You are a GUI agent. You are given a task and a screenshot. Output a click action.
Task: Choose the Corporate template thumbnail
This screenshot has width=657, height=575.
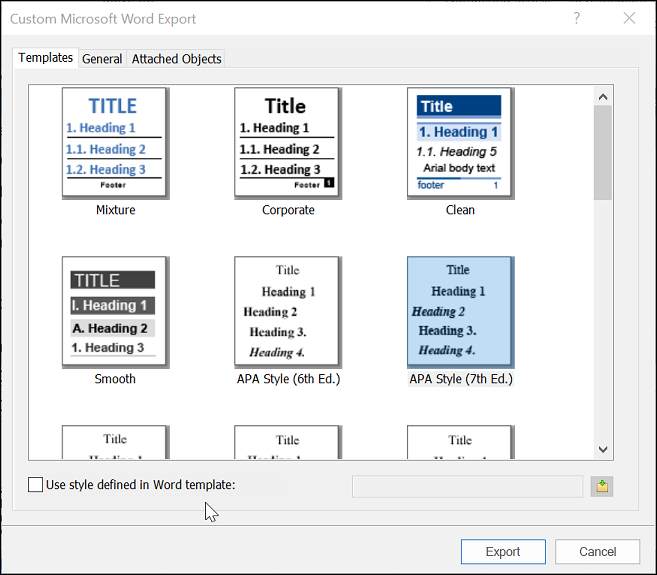pos(287,141)
